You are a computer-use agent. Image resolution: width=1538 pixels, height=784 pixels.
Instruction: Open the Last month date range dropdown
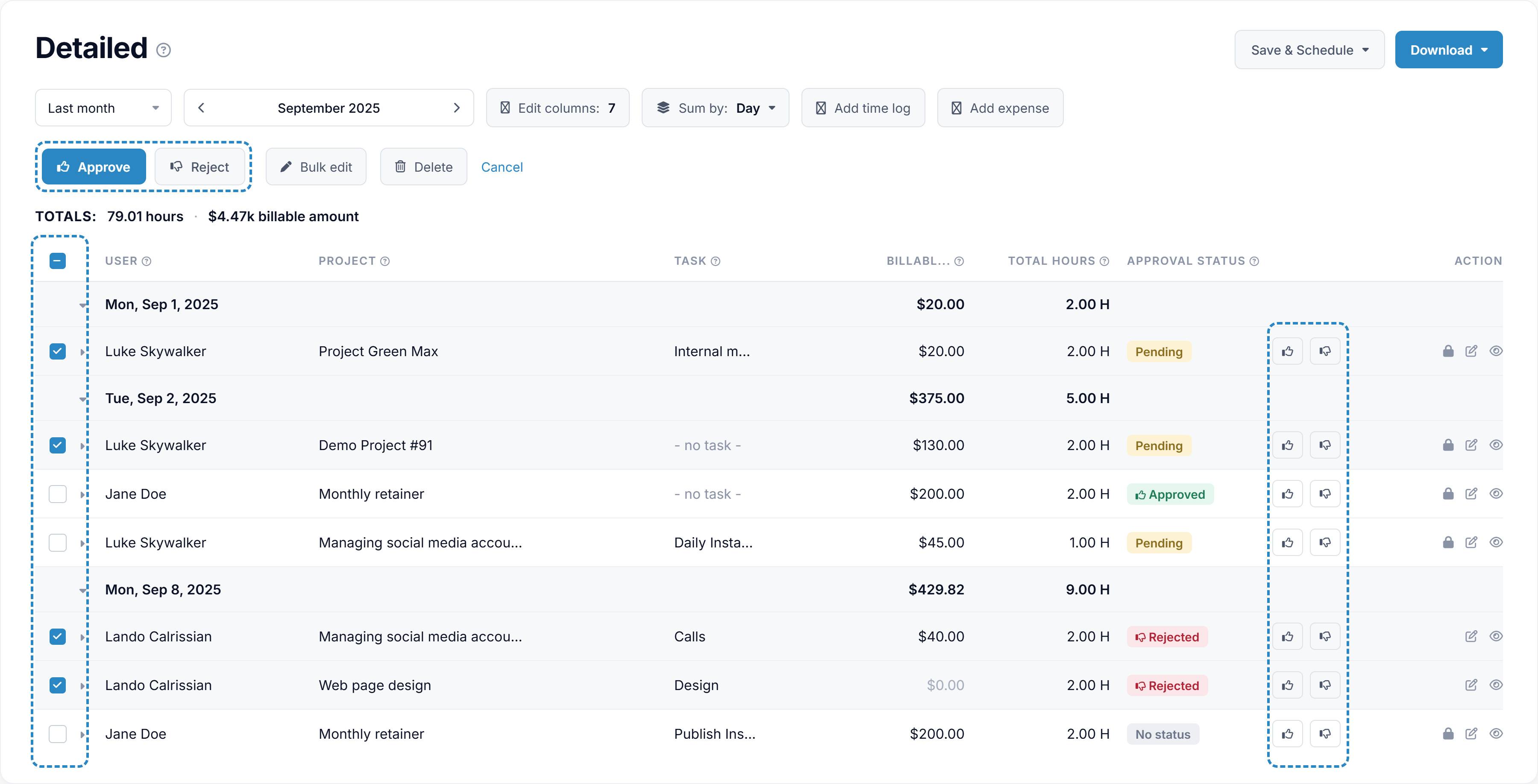pos(103,108)
